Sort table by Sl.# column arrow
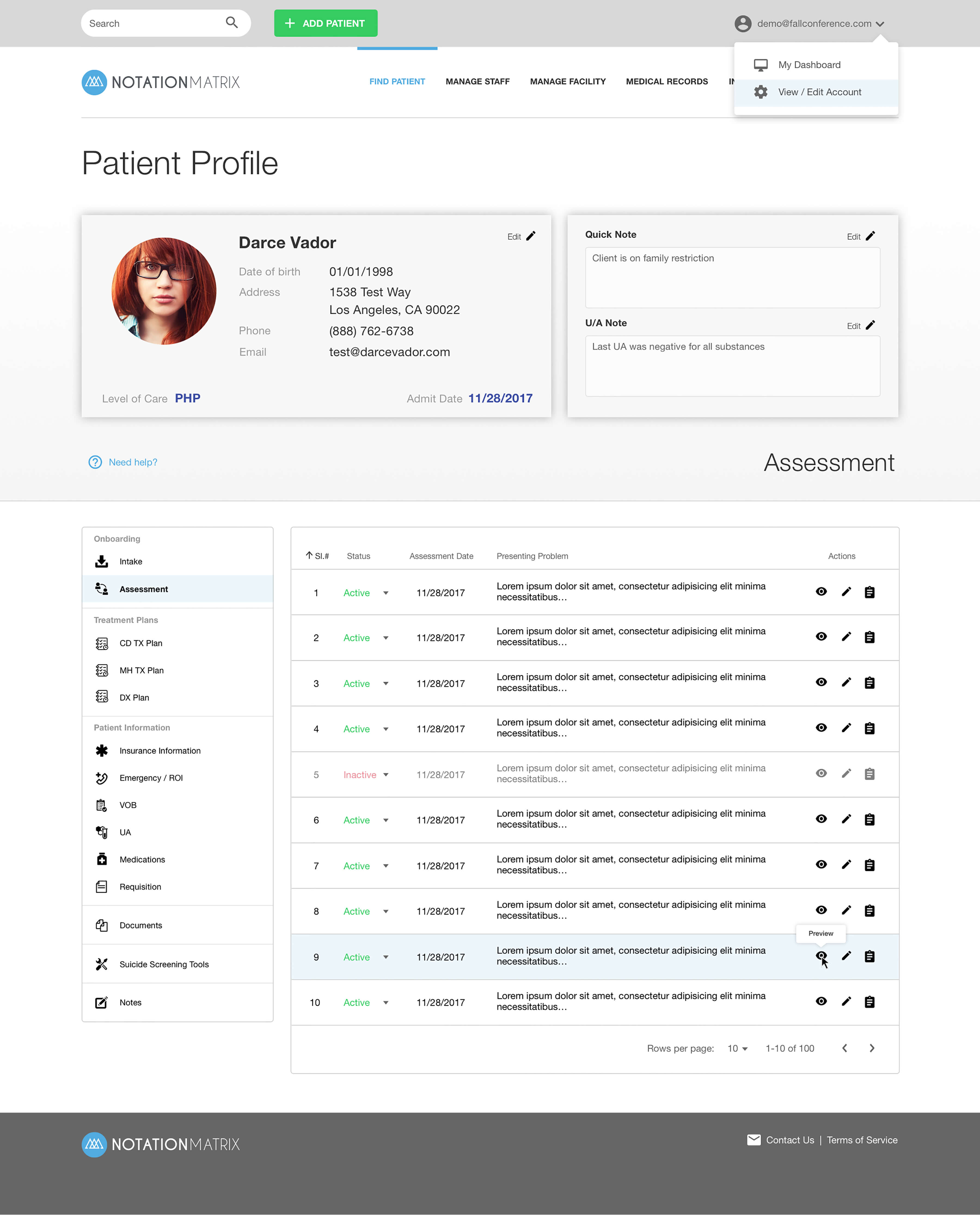The image size is (980, 1215). (x=309, y=556)
